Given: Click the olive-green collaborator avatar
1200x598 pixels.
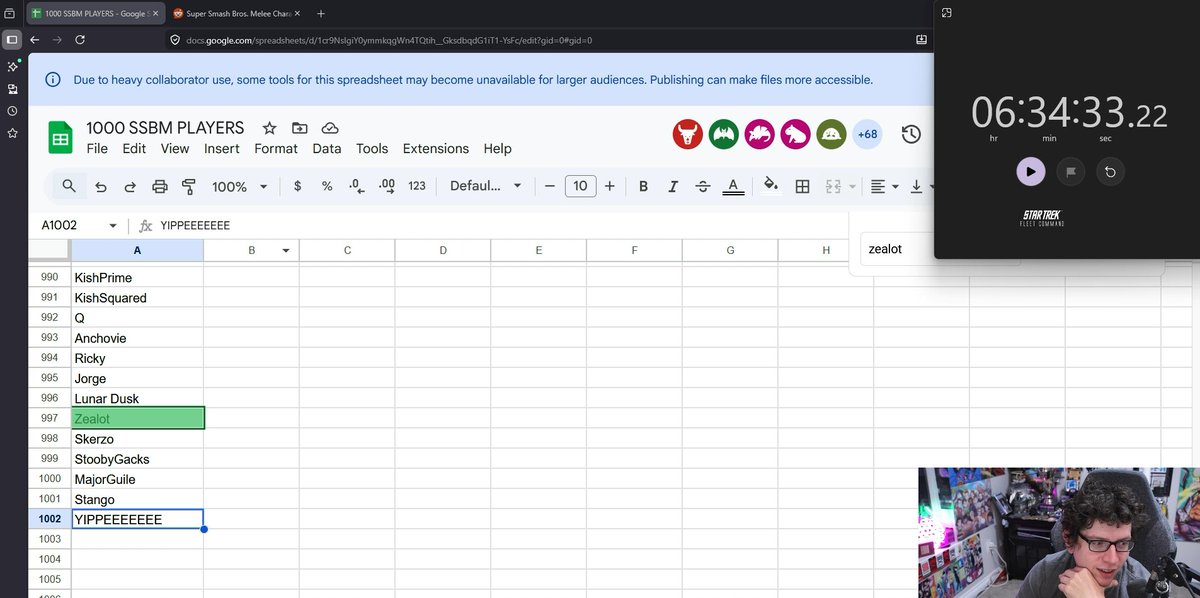Looking at the screenshot, I should pyautogui.click(x=831, y=134).
